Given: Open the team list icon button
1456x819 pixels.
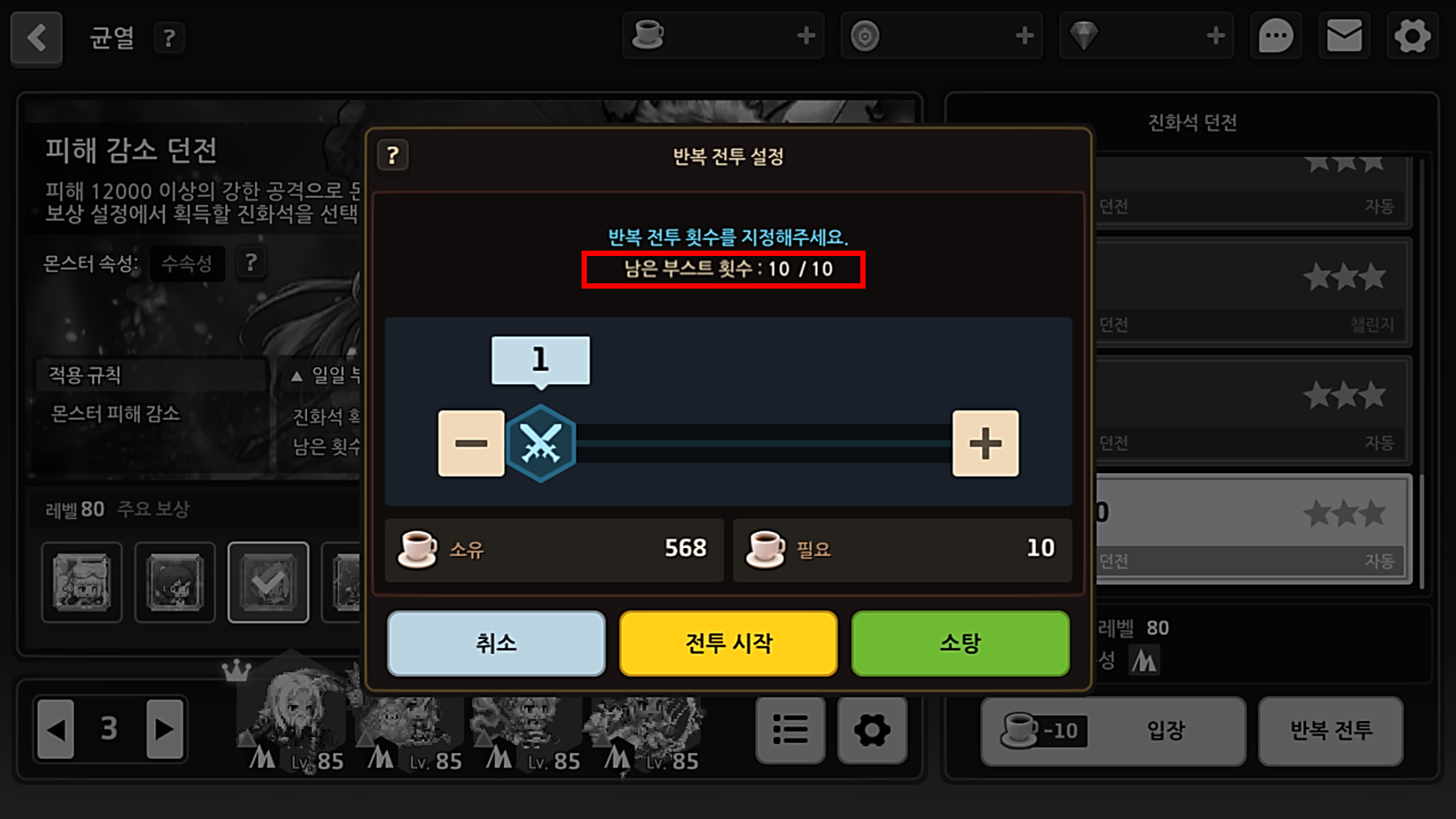Looking at the screenshot, I should [791, 730].
